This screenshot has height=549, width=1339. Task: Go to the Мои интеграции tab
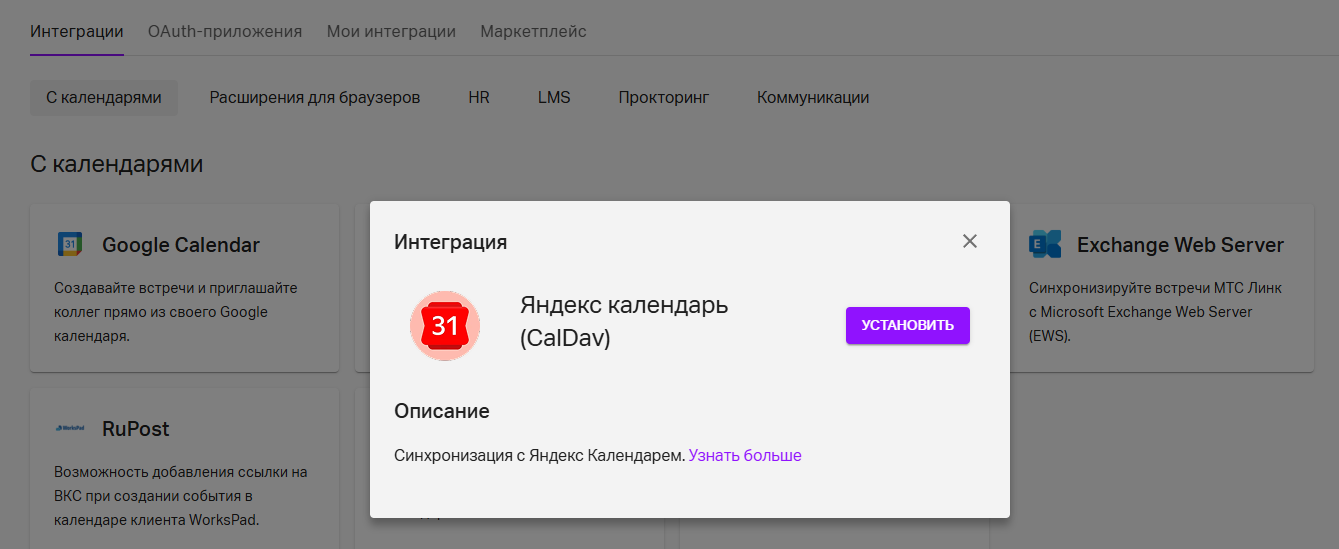391,31
